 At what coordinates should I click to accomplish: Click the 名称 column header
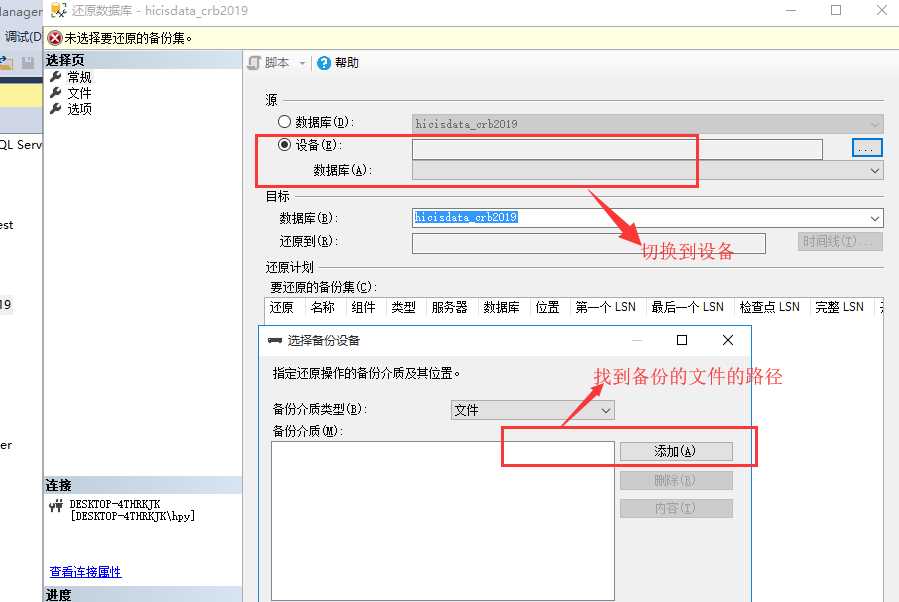click(x=323, y=307)
